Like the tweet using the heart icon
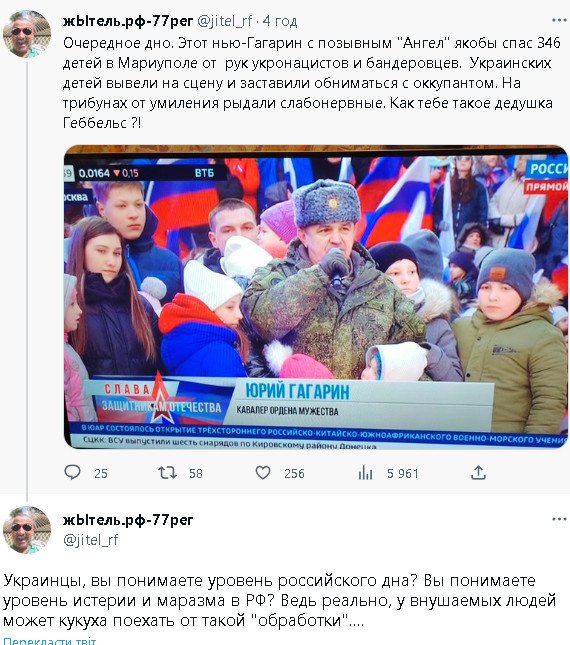This screenshot has height=645, width=570. coord(263,473)
